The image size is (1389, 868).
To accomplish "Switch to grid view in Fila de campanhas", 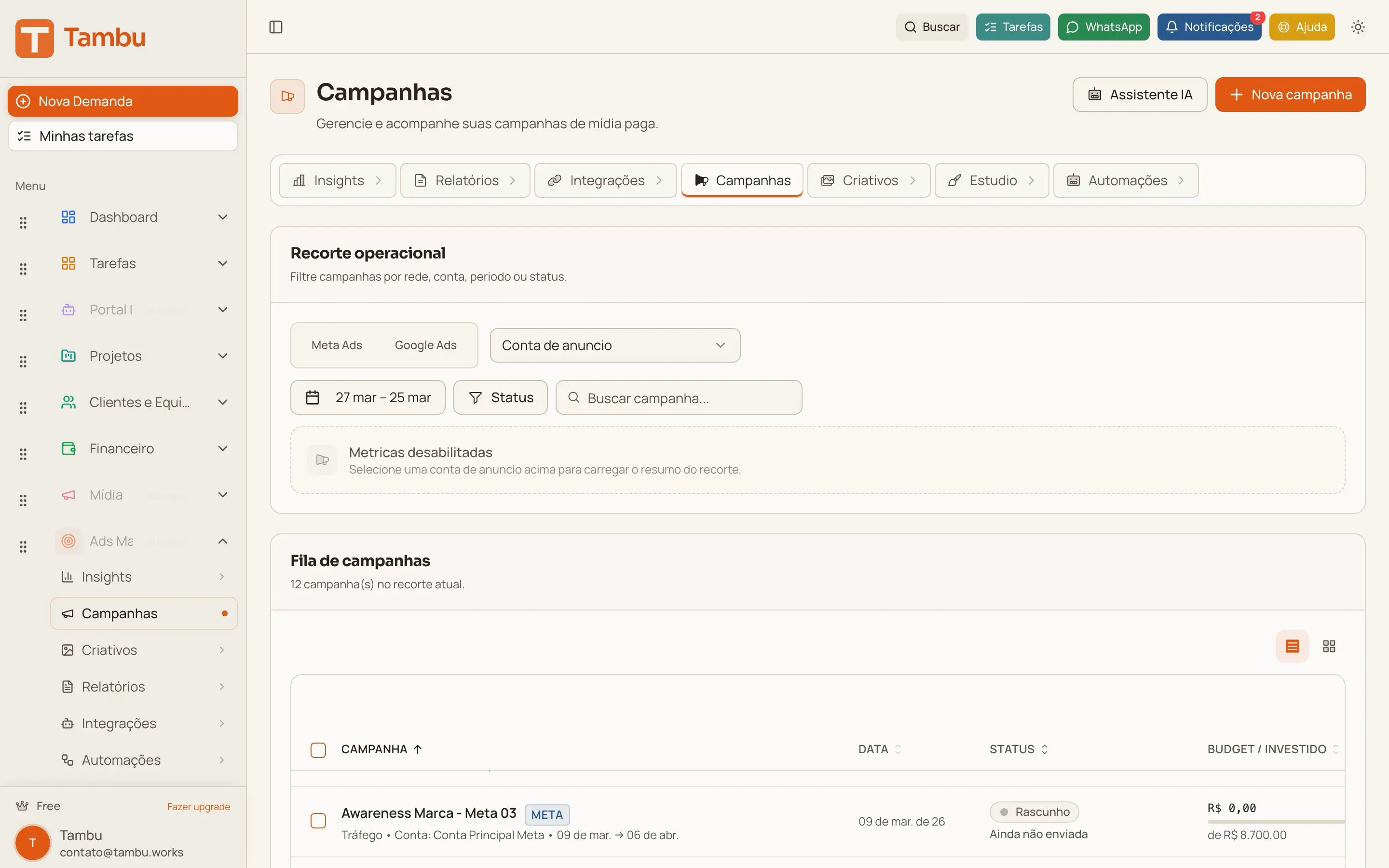I will point(1329,646).
